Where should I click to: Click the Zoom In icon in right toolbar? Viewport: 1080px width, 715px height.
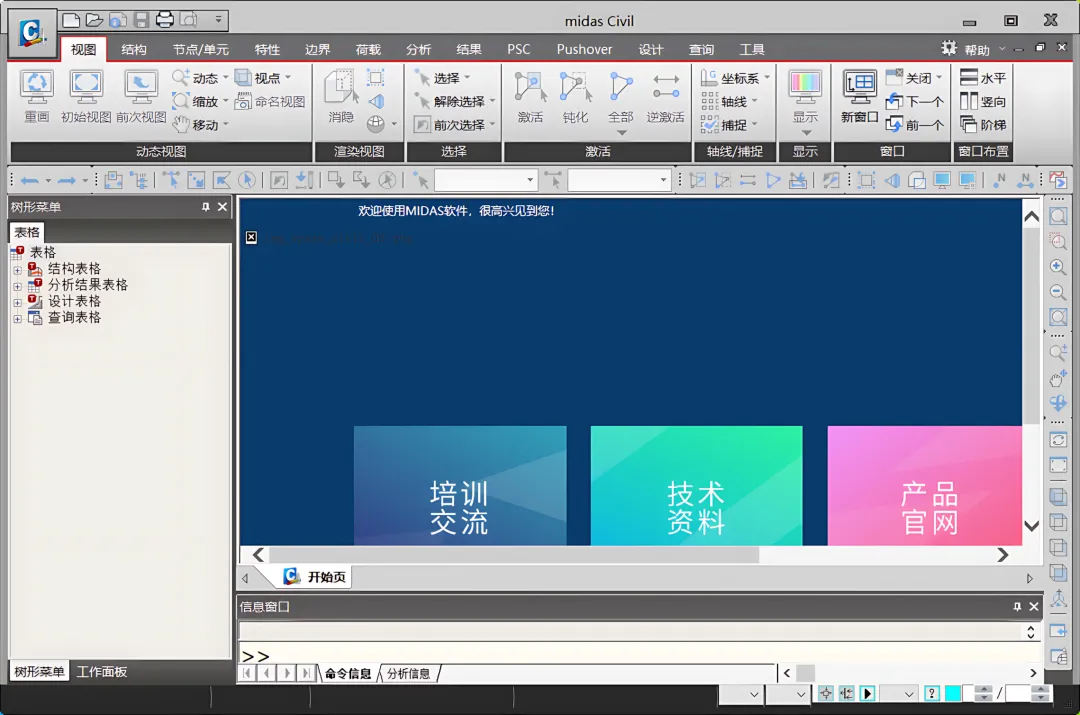point(1058,267)
